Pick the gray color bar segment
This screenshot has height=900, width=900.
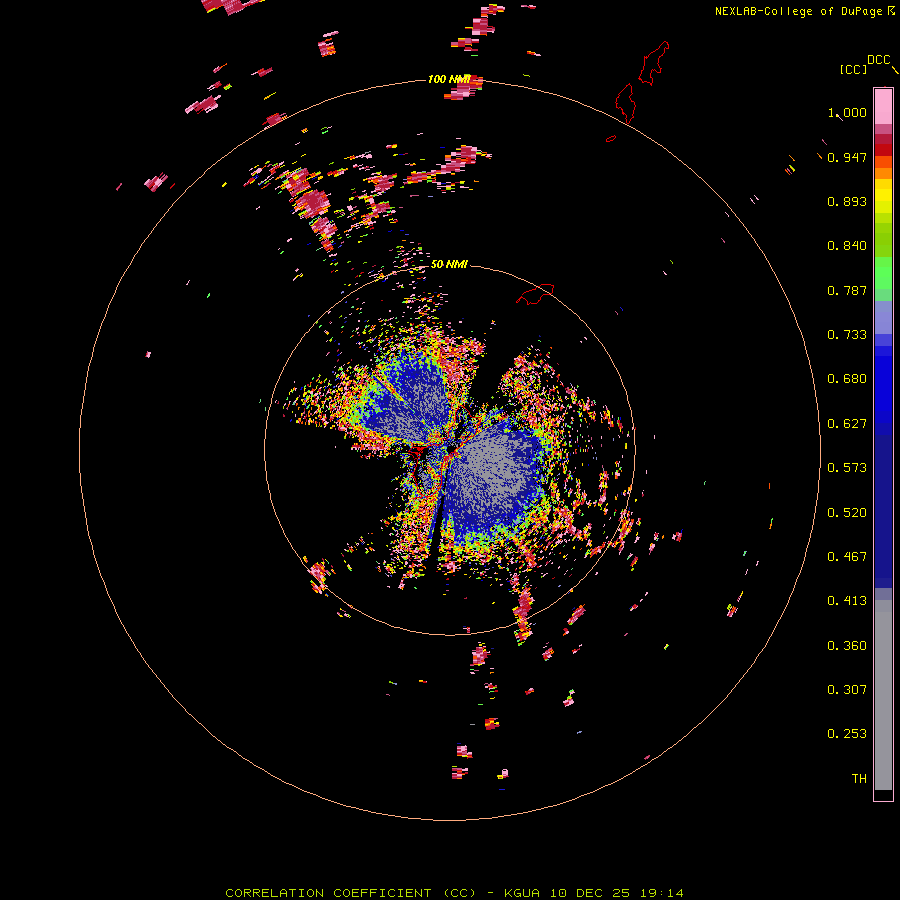click(x=883, y=695)
